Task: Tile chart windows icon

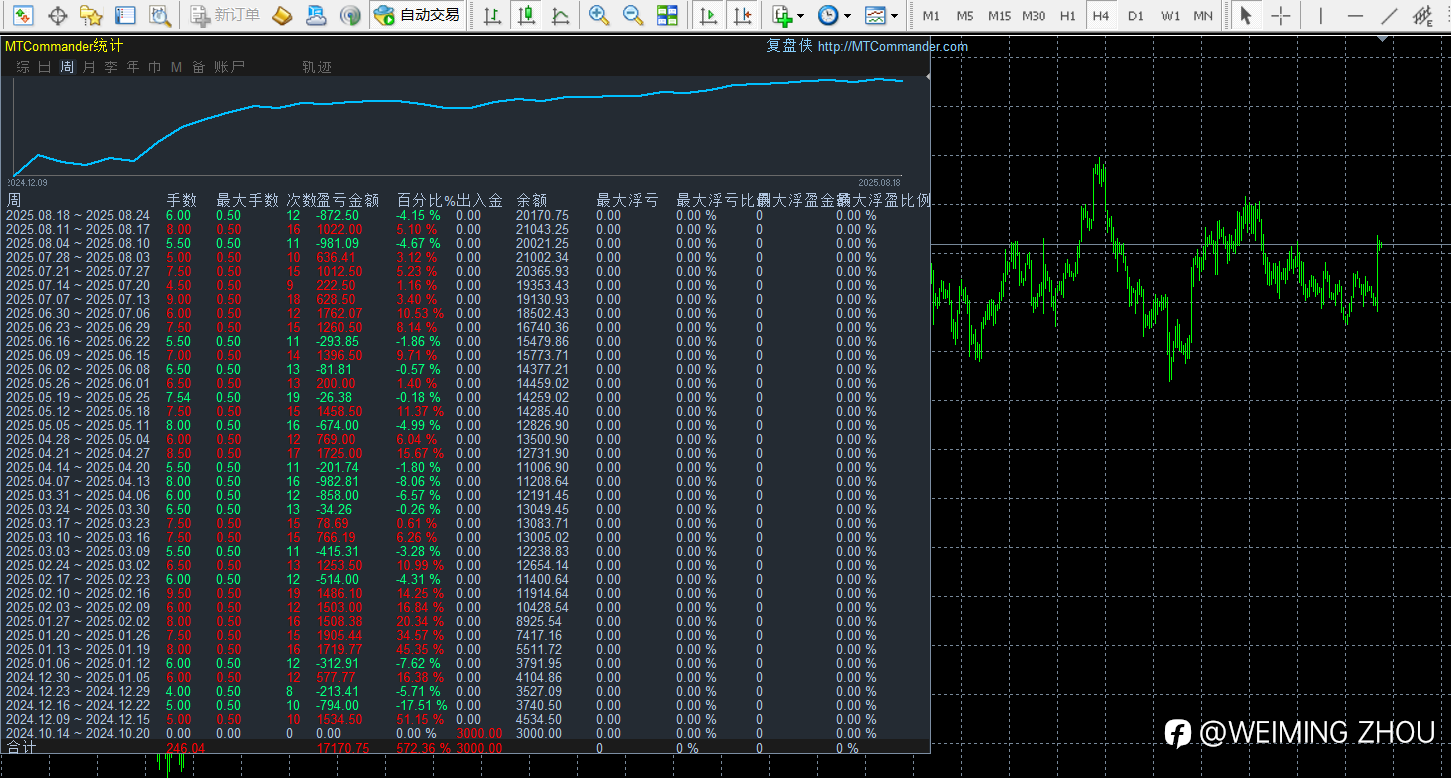Action: coord(667,15)
